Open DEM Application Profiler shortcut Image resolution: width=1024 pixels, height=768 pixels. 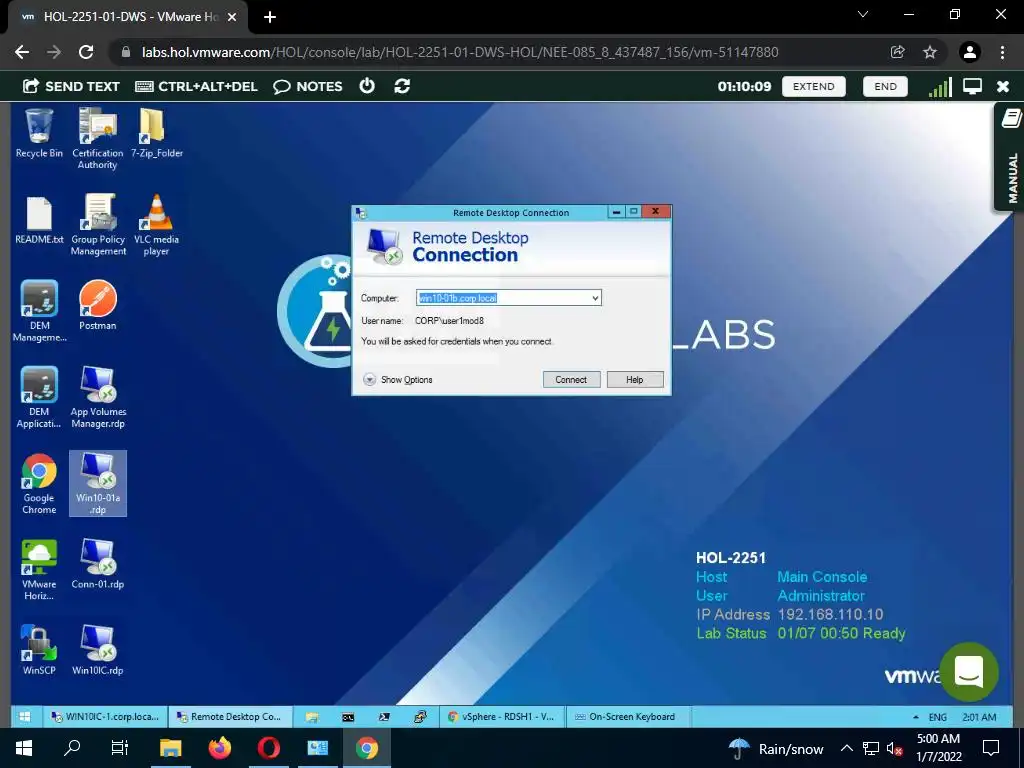coord(39,398)
